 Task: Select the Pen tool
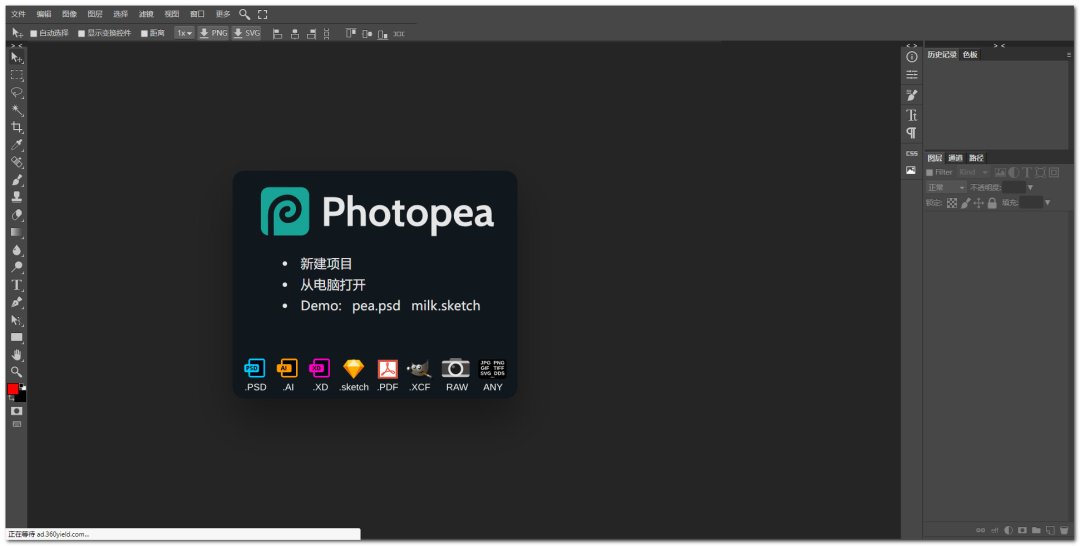17,302
